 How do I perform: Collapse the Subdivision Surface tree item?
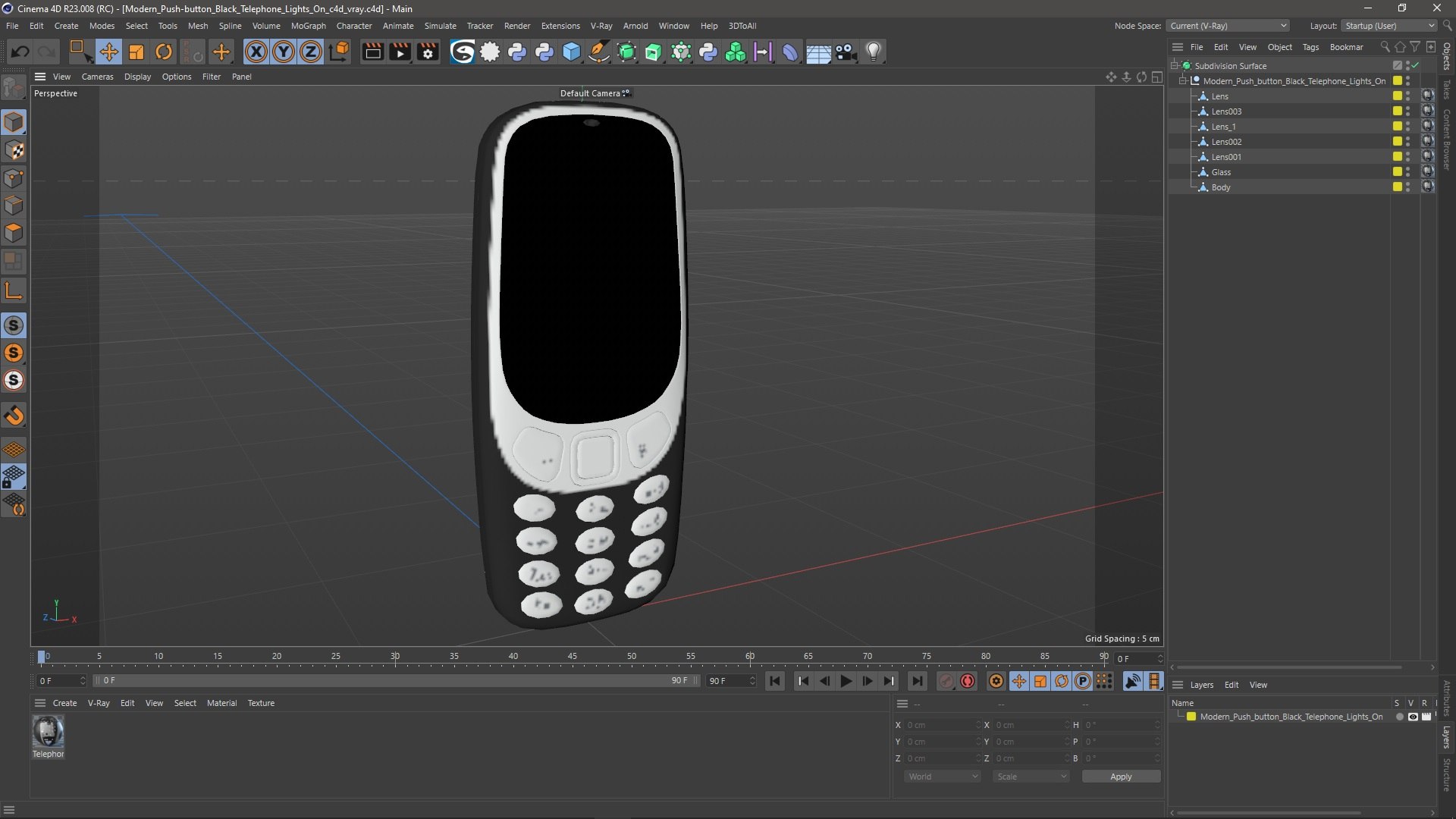point(1174,66)
